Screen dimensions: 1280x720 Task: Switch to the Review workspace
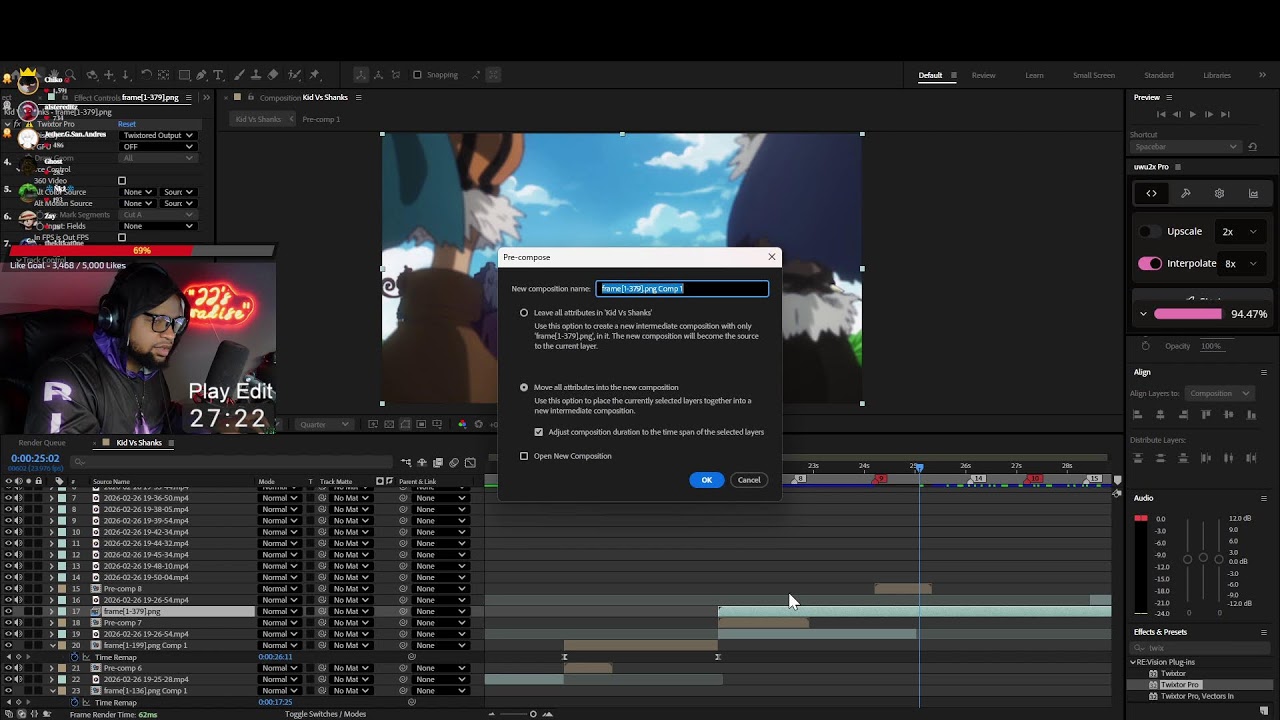click(983, 75)
